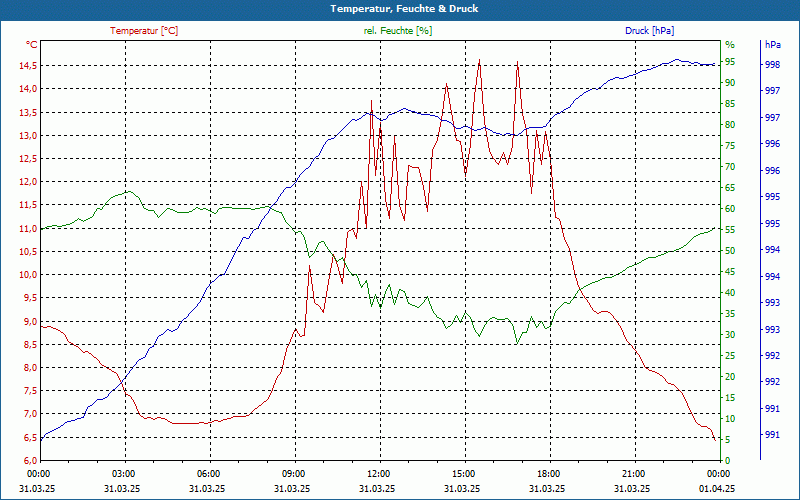The width and height of the screenshot is (800, 500).
Task: Click the humidity axis value "85"
Action: [730, 104]
